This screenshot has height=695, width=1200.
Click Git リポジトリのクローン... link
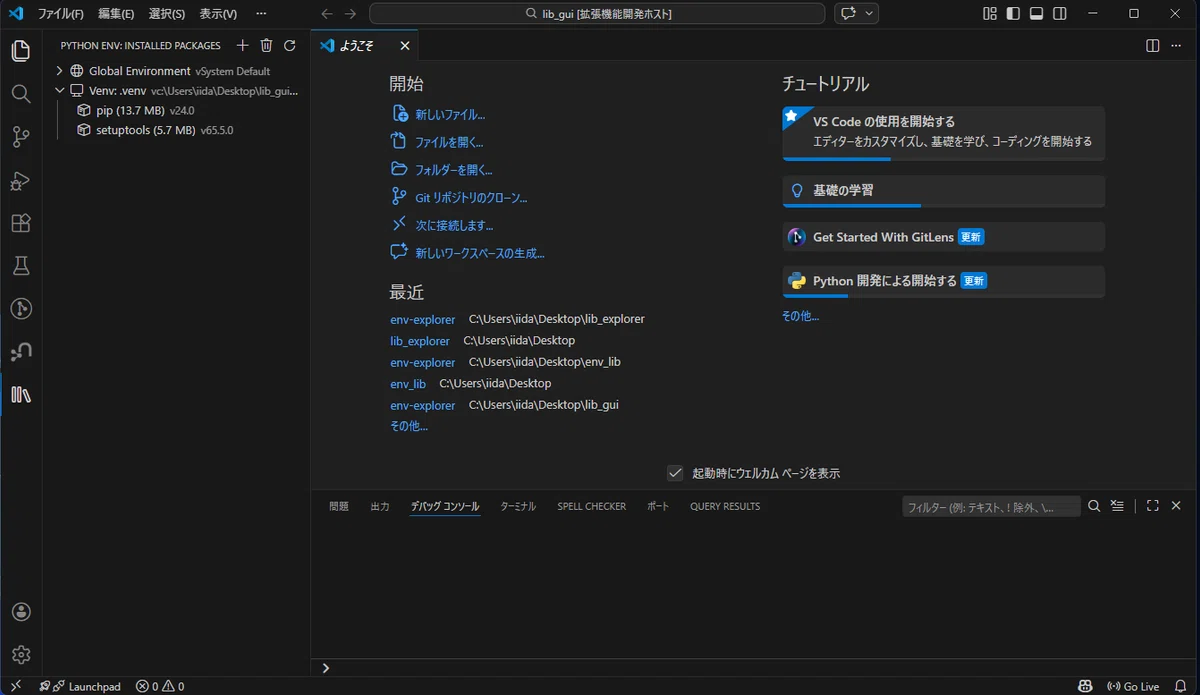pos(471,198)
